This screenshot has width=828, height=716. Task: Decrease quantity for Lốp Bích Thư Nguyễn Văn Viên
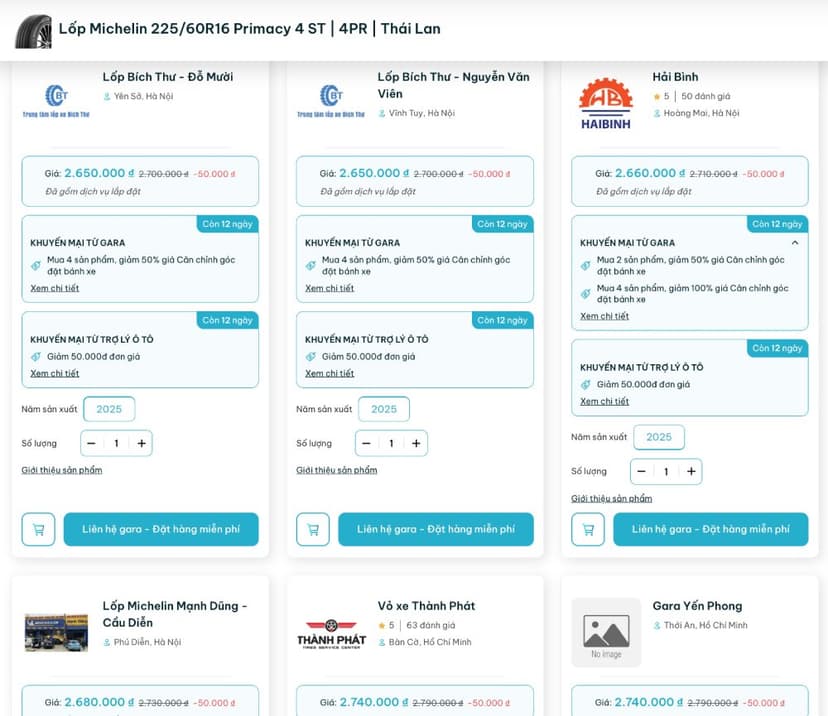[366, 443]
